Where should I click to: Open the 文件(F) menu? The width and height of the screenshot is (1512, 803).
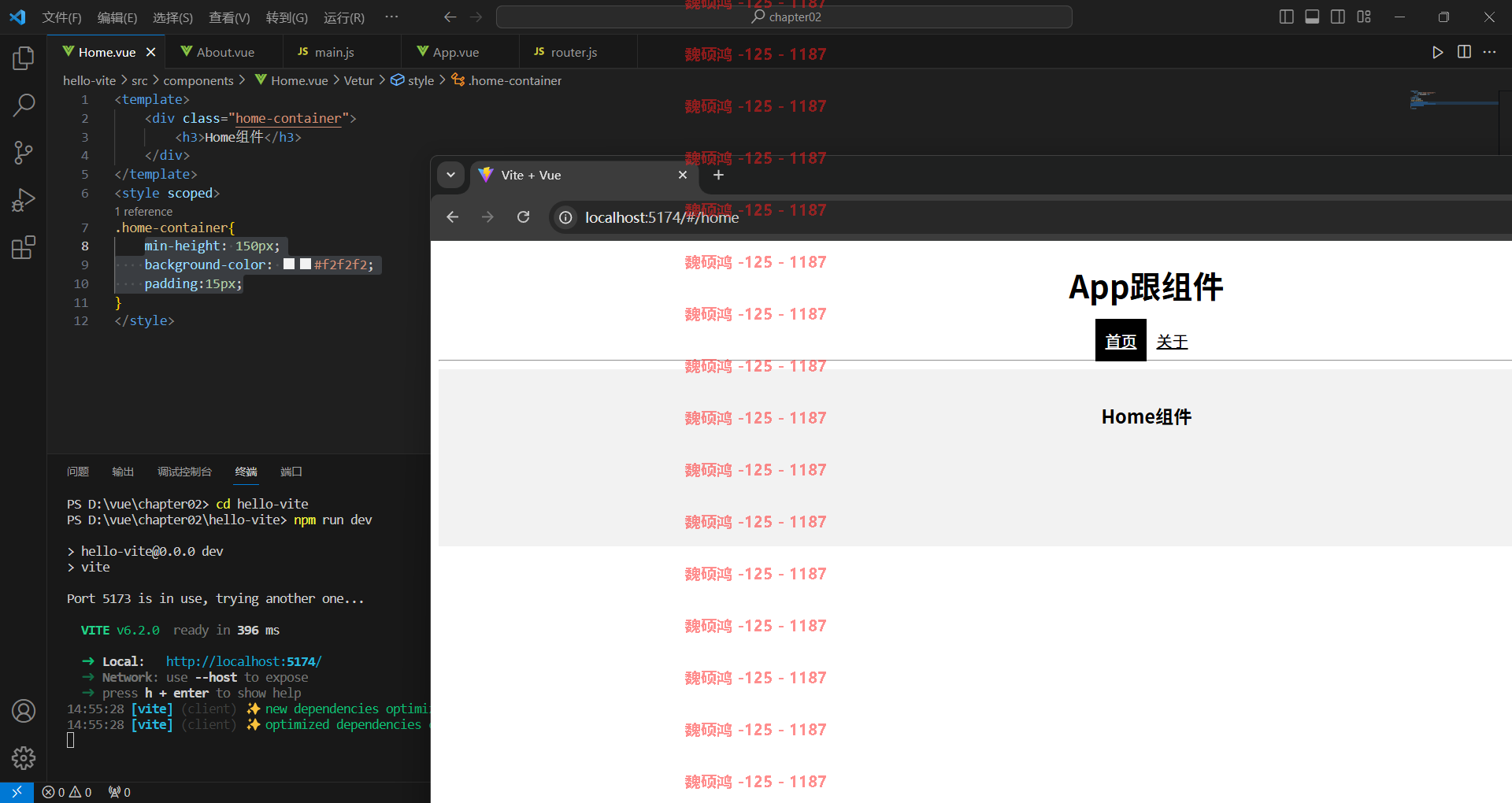61,17
